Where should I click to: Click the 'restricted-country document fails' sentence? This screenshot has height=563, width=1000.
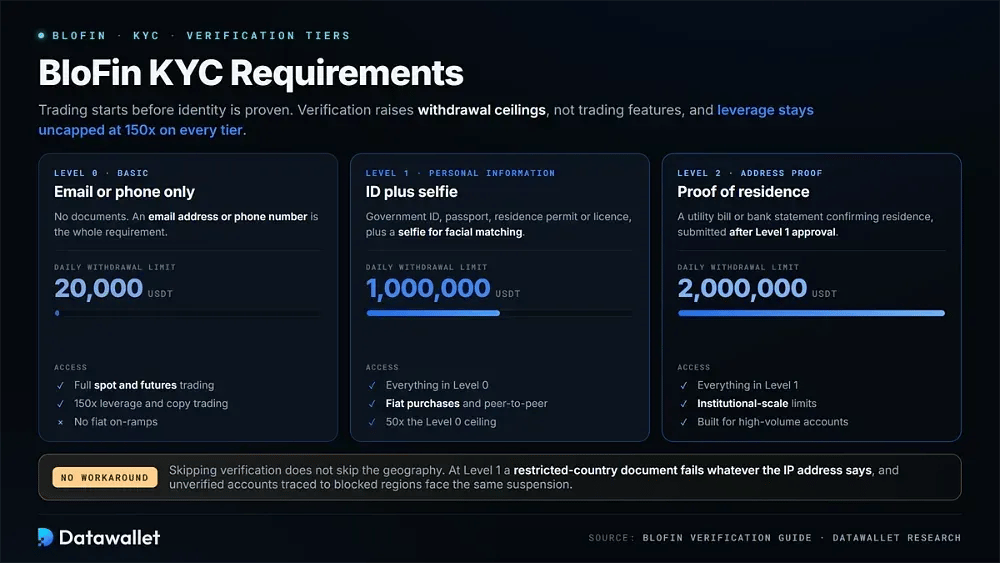[x=693, y=471]
